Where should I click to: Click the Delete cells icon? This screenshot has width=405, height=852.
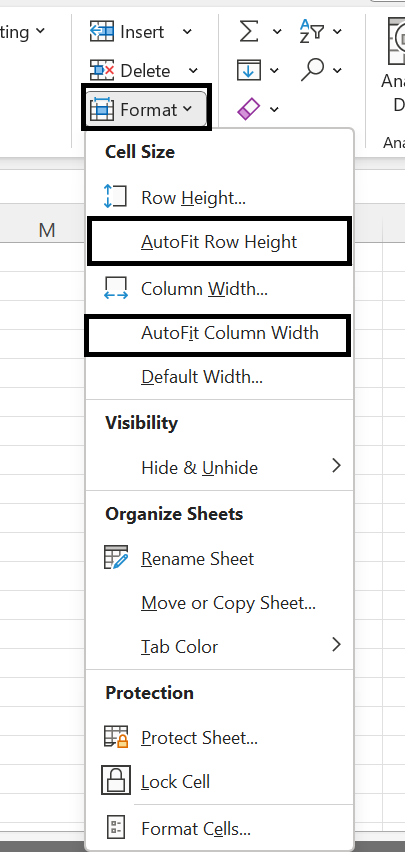pos(102,70)
